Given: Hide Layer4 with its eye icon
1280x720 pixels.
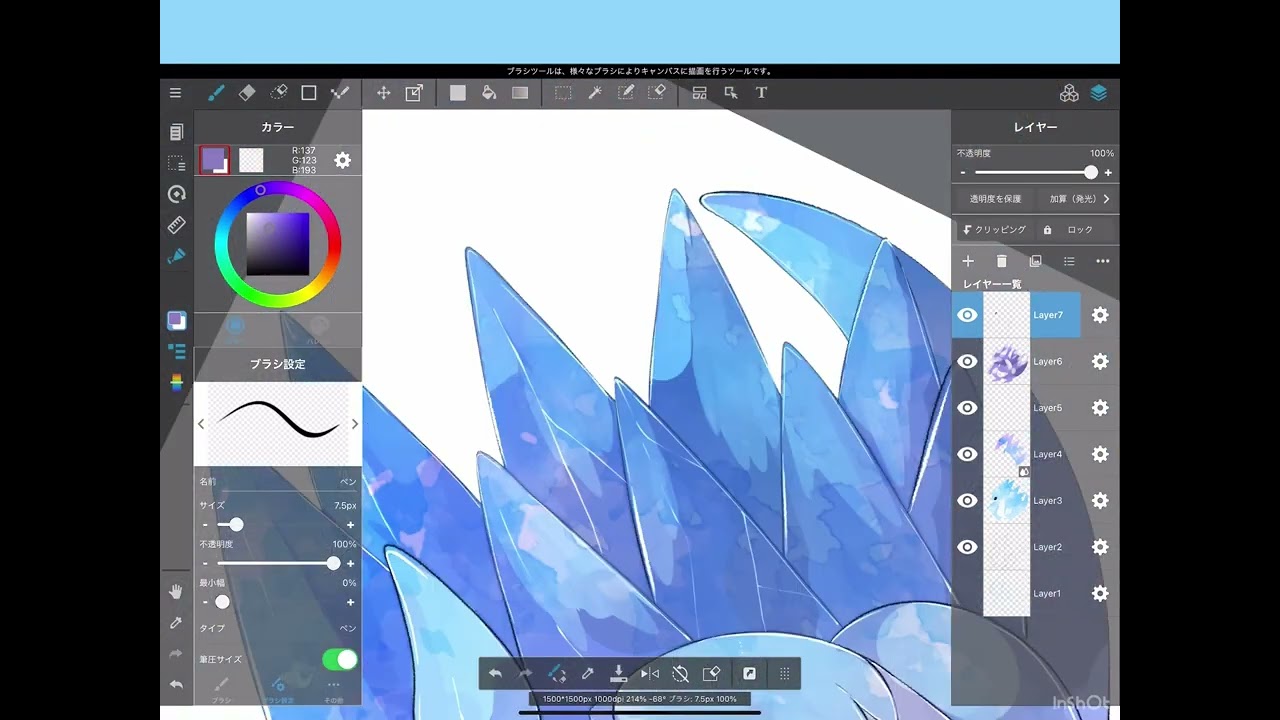Looking at the screenshot, I should [x=967, y=454].
